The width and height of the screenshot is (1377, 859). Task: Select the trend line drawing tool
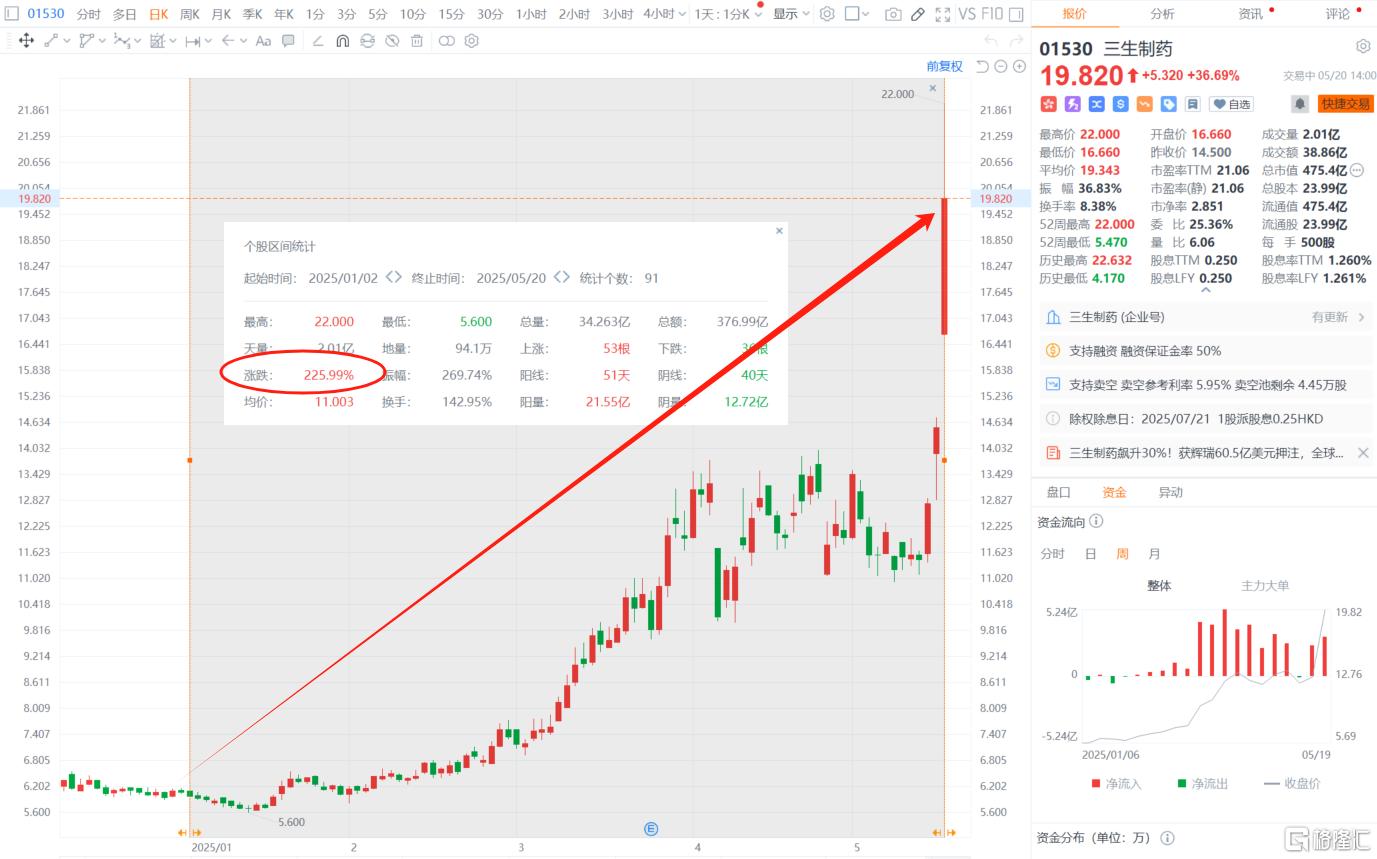(52, 41)
